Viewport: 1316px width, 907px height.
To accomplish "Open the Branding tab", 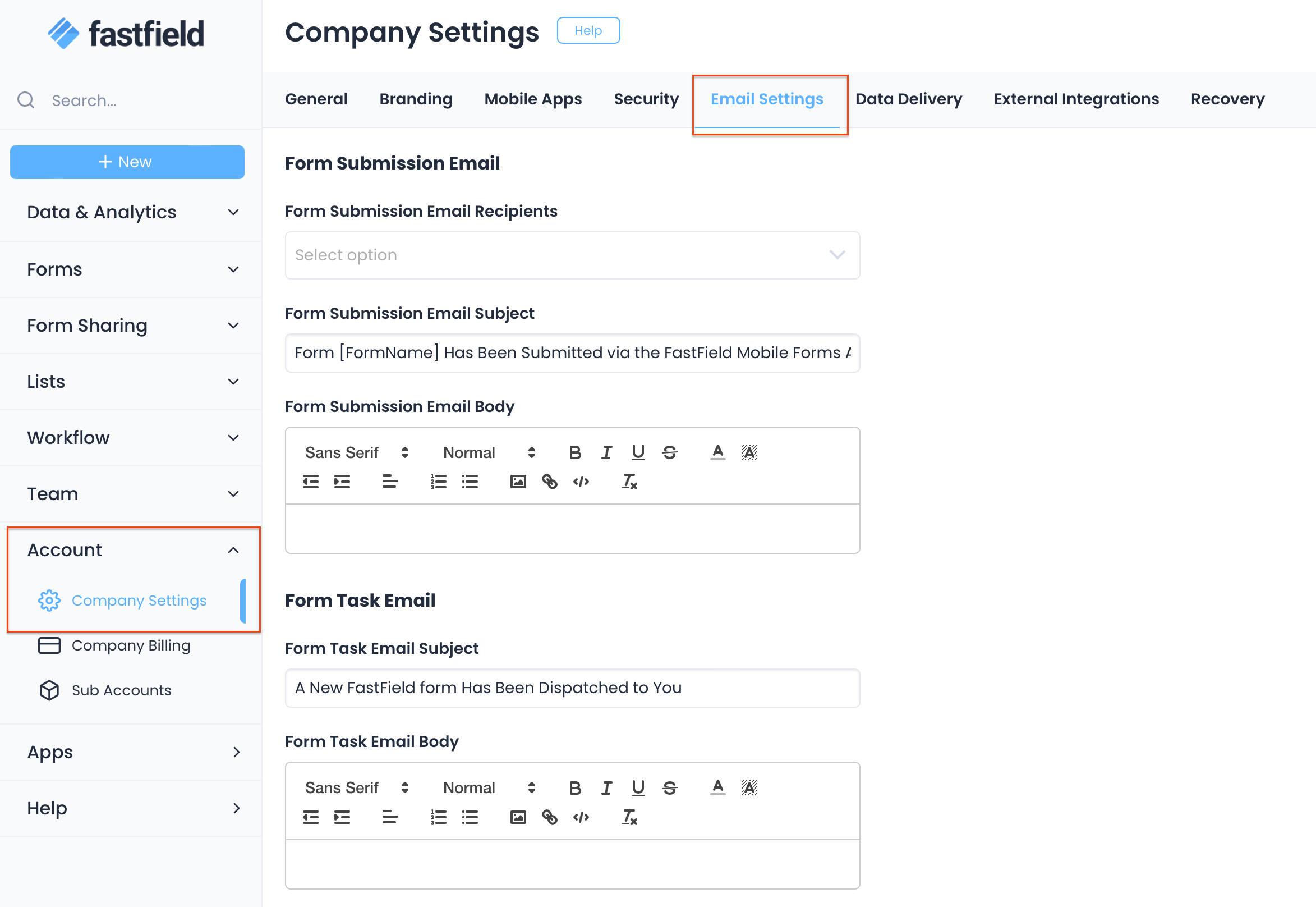I will (416, 99).
